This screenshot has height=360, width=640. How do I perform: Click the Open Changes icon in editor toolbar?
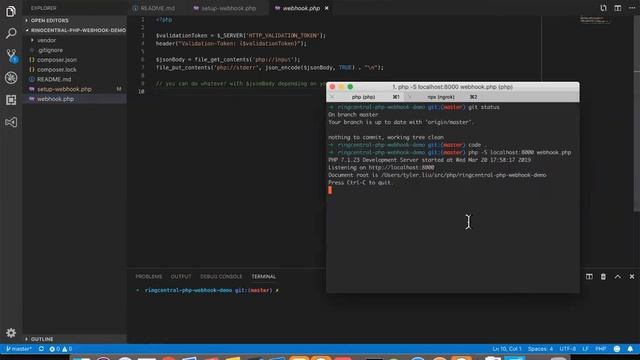(x=603, y=8)
